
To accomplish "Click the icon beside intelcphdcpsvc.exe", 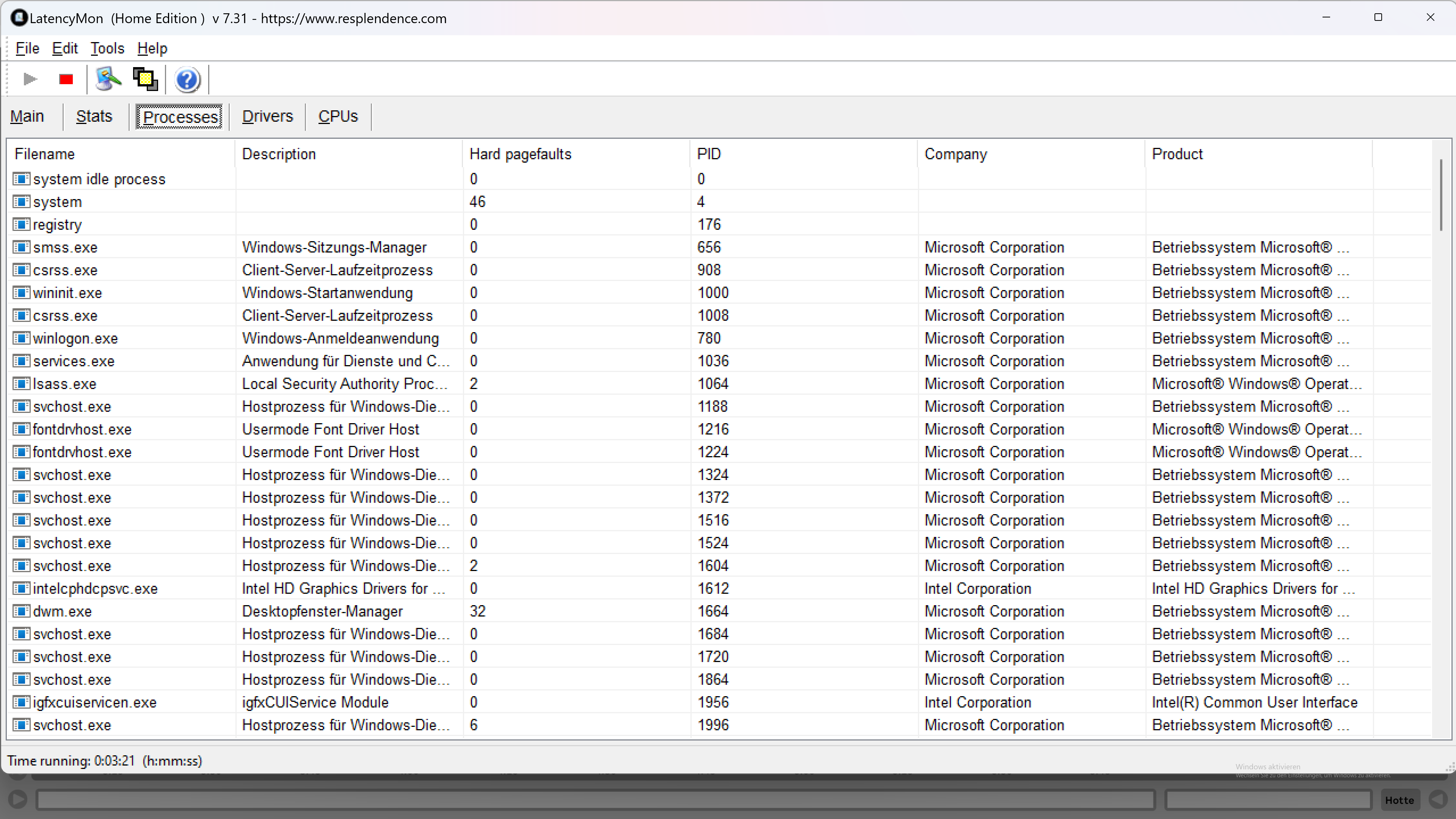I will (22, 588).
